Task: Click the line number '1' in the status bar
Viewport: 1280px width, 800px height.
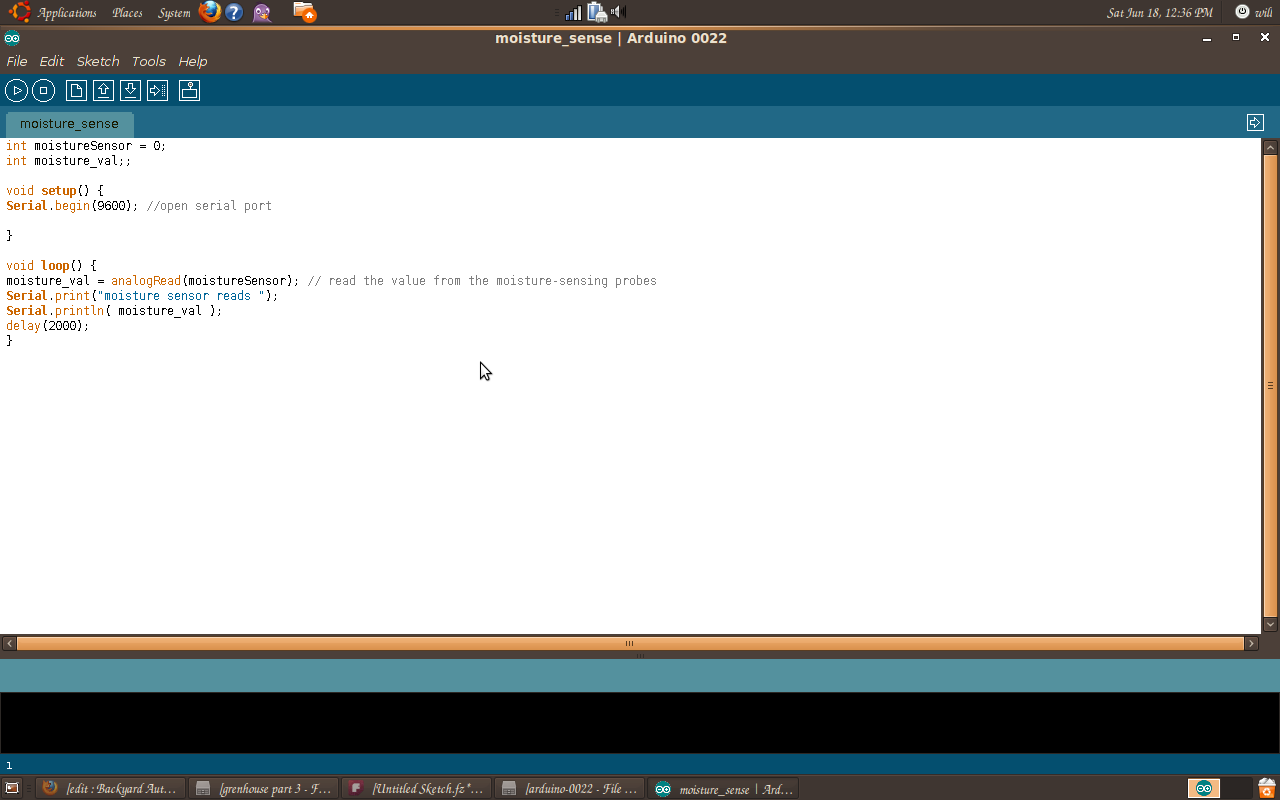Action: point(9,766)
